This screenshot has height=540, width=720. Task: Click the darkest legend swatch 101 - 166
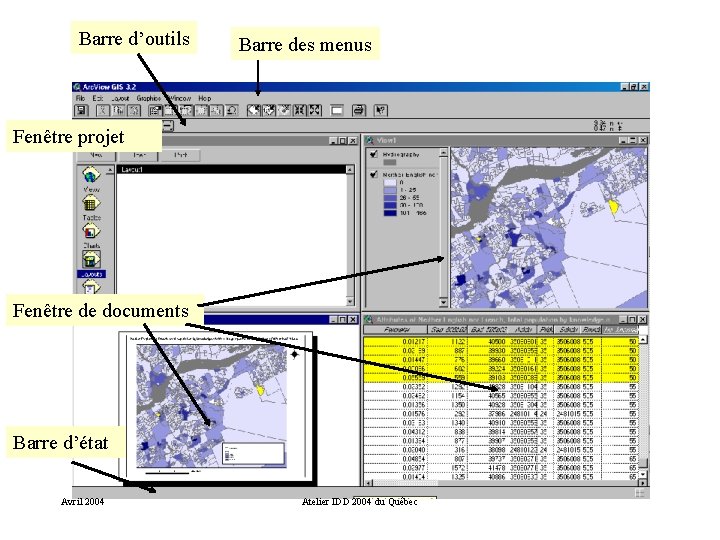coord(389,213)
